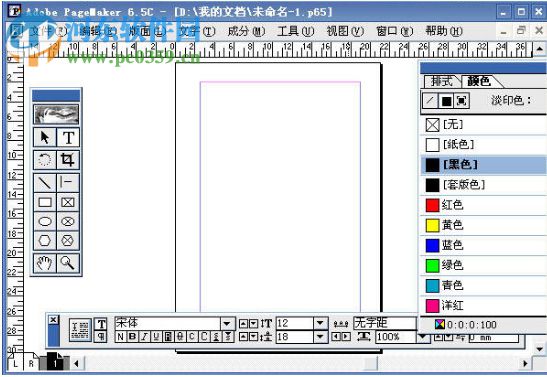Open the leading 18 dropdown
The width and height of the screenshot is (547, 377).
click(320, 337)
